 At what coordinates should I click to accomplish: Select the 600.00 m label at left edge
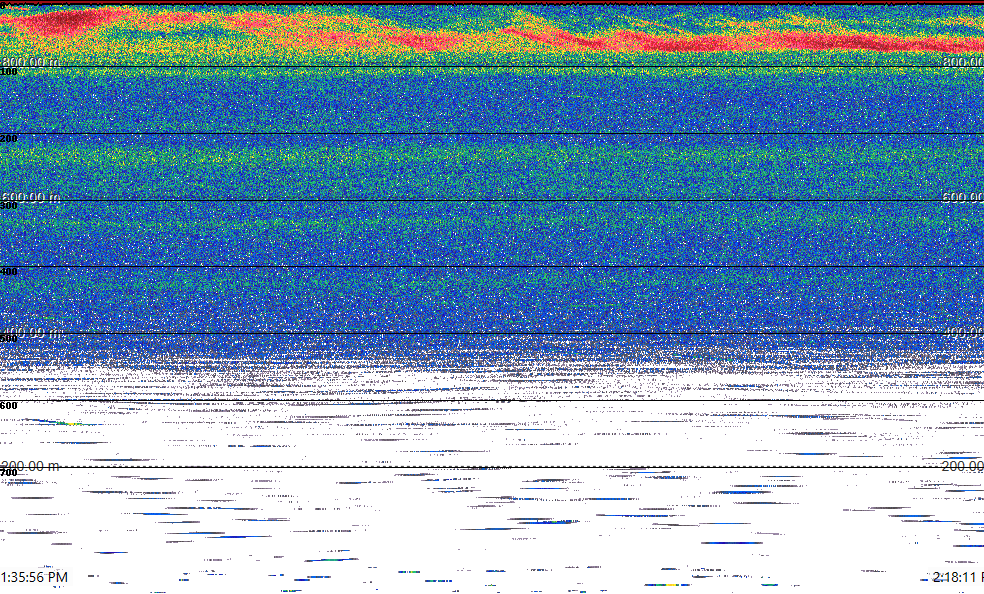pyautogui.click(x=31, y=197)
